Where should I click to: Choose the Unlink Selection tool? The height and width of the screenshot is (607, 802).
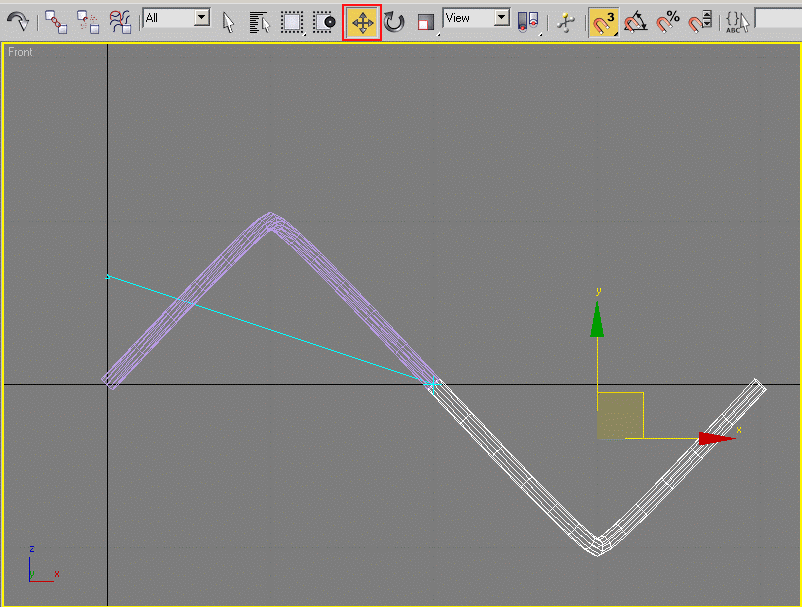(87, 22)
